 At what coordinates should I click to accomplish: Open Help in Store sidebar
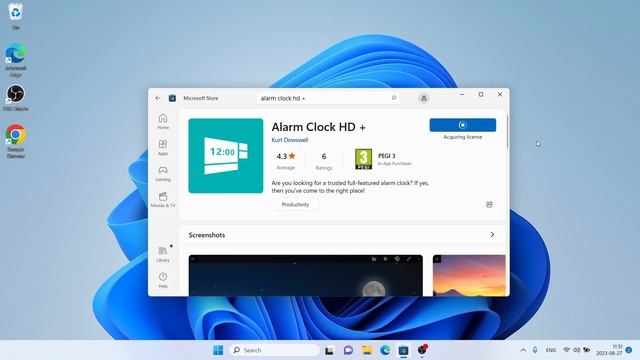[163, 280]
